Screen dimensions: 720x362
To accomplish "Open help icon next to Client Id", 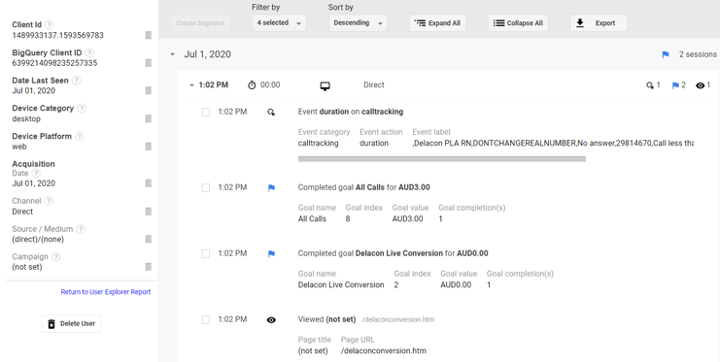I will tap(49, 25).
